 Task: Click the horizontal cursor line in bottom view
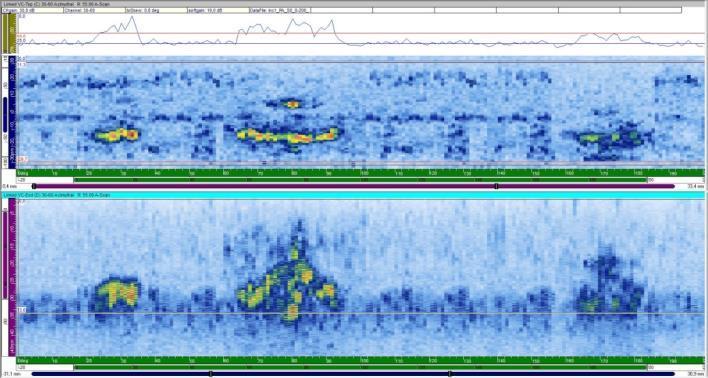360,313
